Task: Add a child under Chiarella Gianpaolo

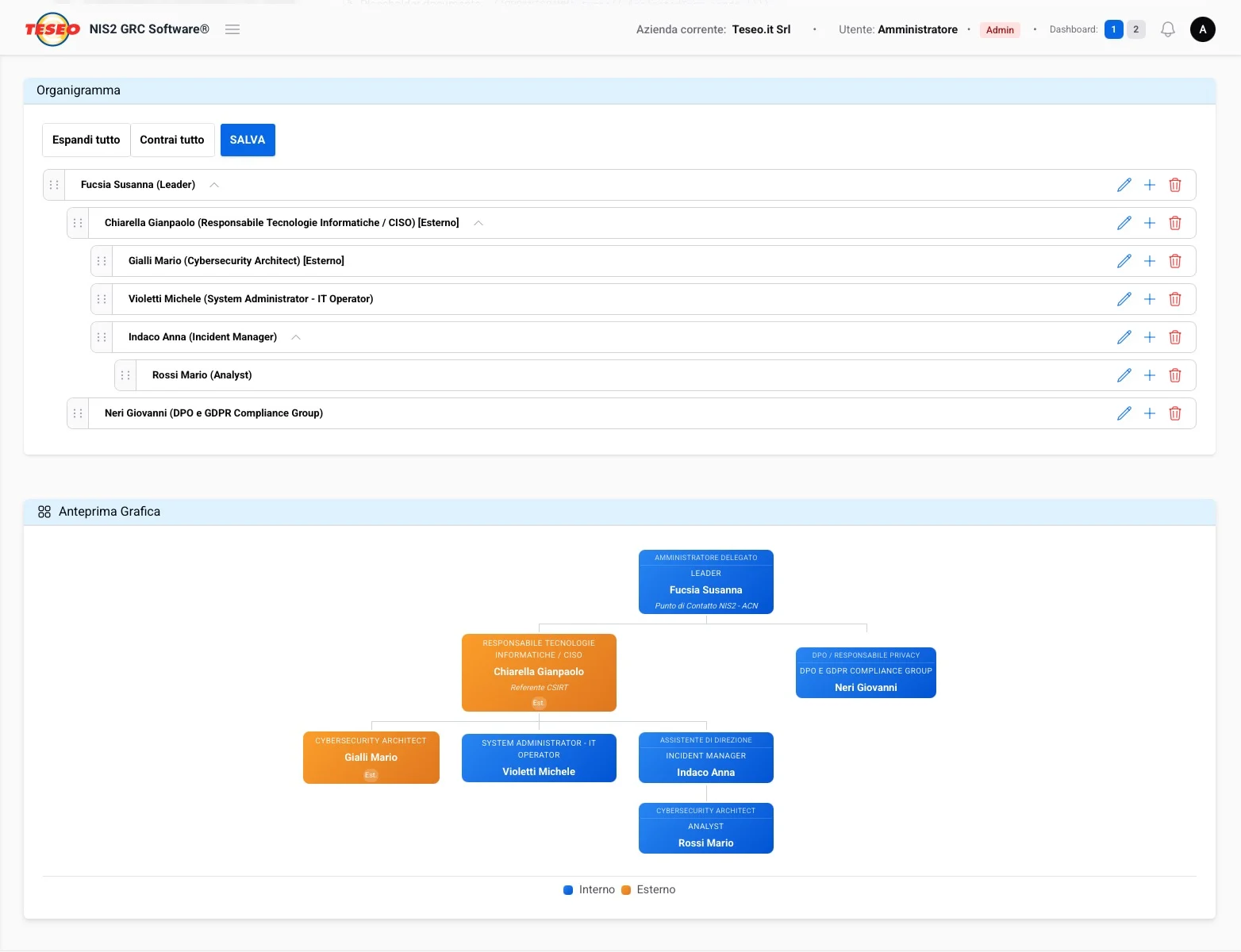Action: tap(1150, 223)
